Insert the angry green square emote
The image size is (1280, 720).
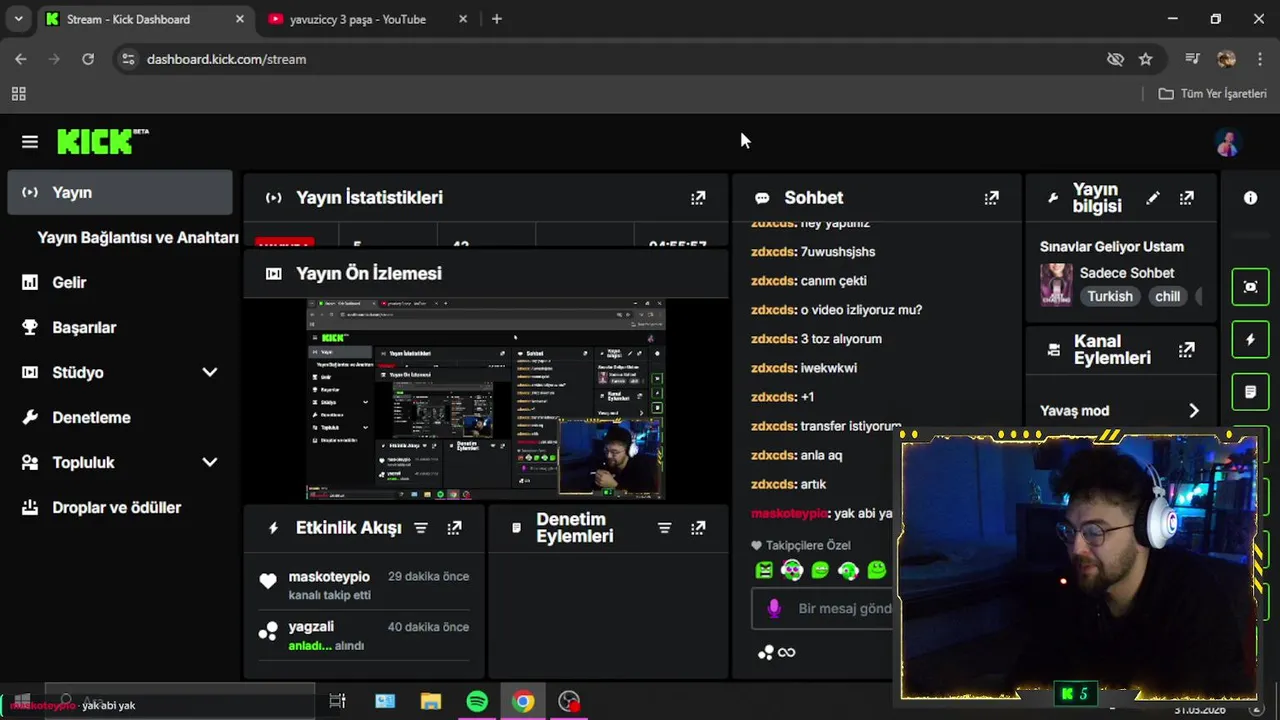764,570
